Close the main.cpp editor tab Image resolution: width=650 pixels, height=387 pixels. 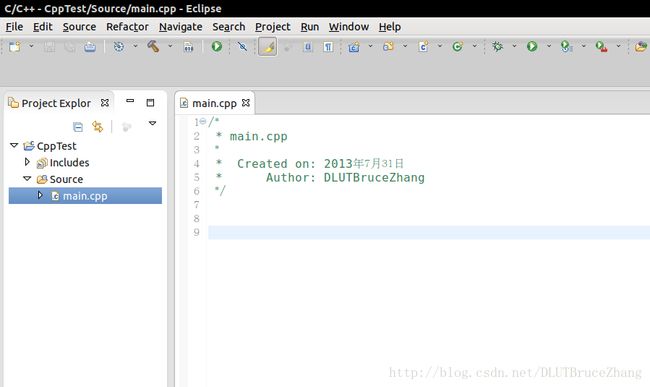click(x=246, y=102)
